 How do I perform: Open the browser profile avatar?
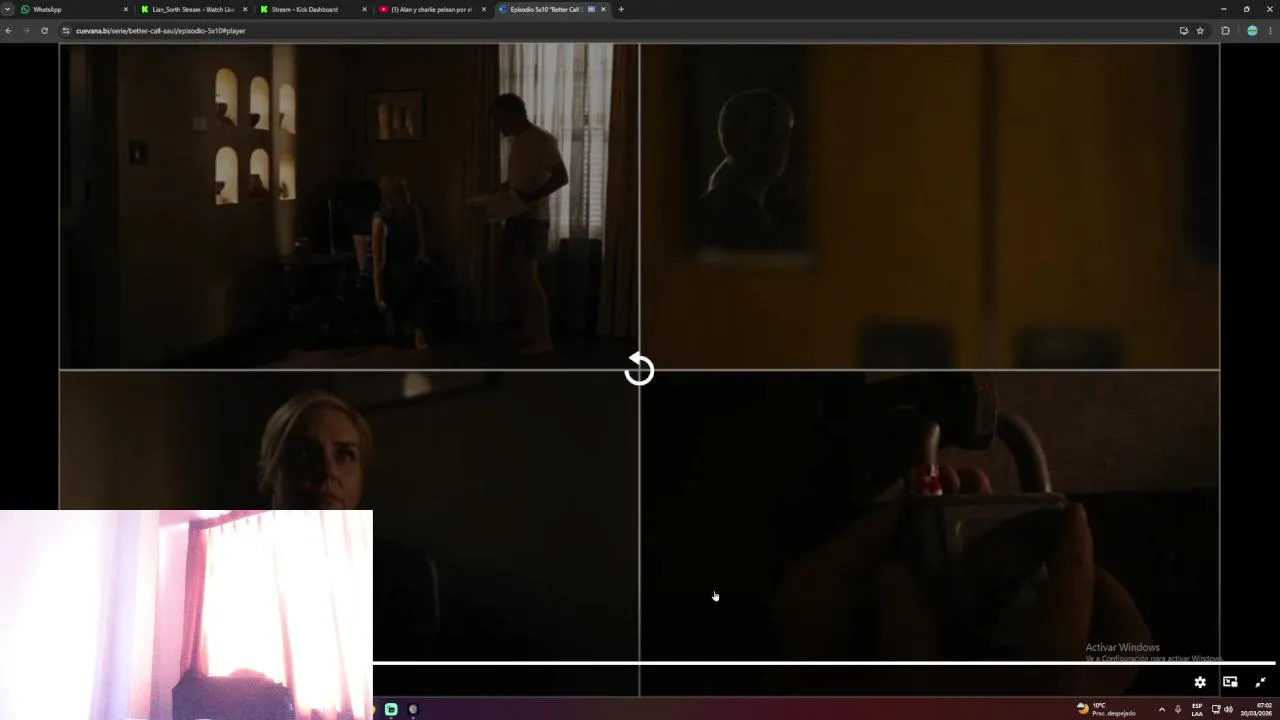click(1252, 30)
